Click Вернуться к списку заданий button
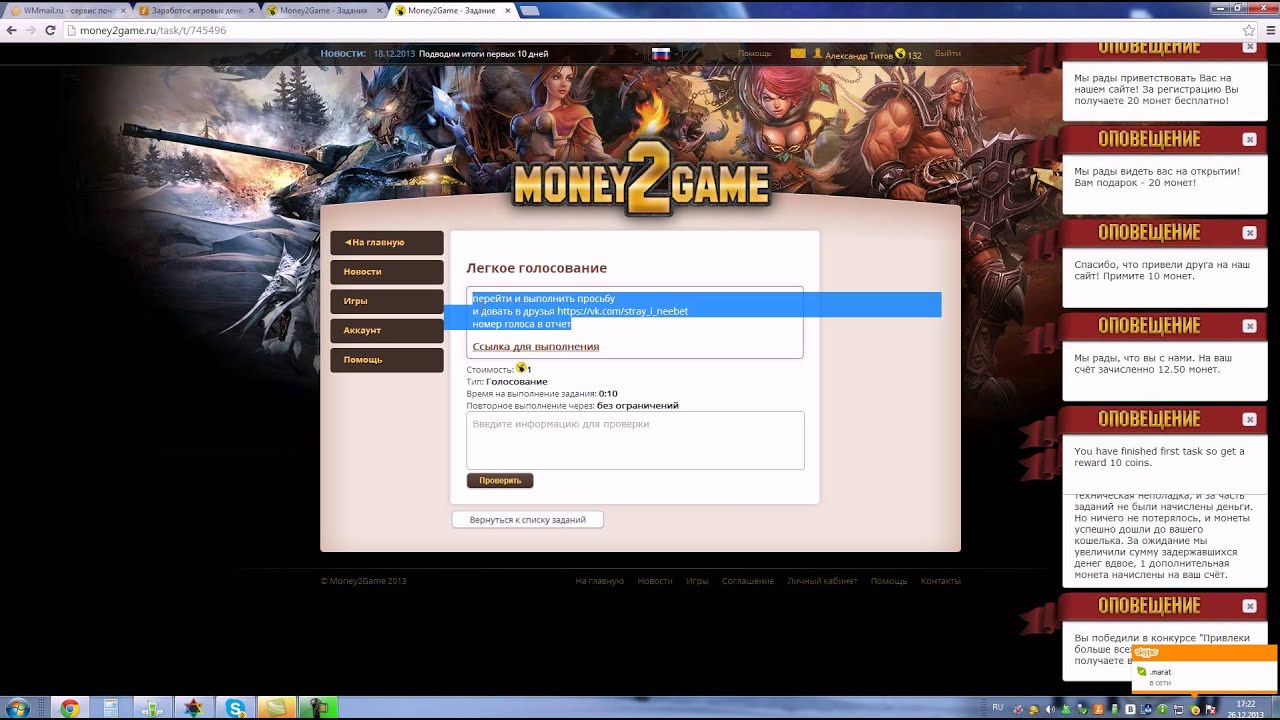Screen dimensions: 1280x720 tap(528, 520)
